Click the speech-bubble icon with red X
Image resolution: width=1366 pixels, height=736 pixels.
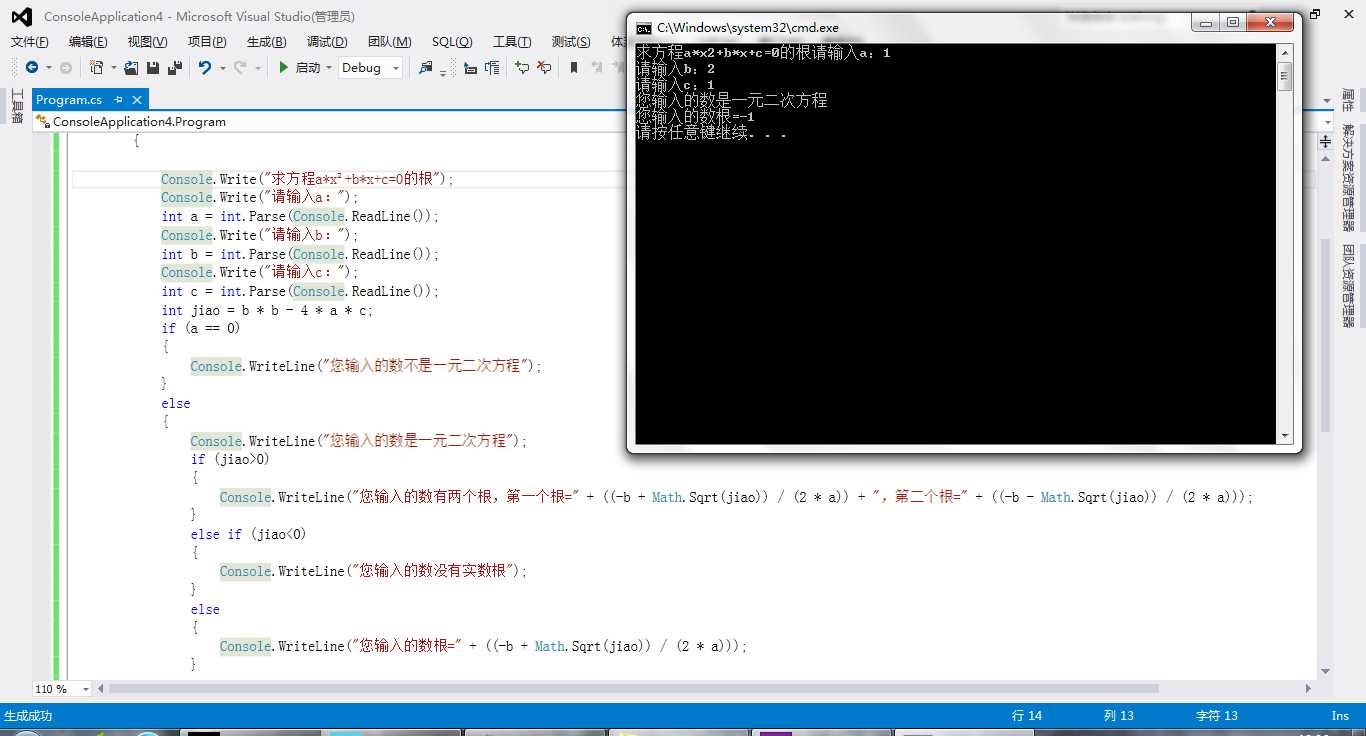coord(544,67)
